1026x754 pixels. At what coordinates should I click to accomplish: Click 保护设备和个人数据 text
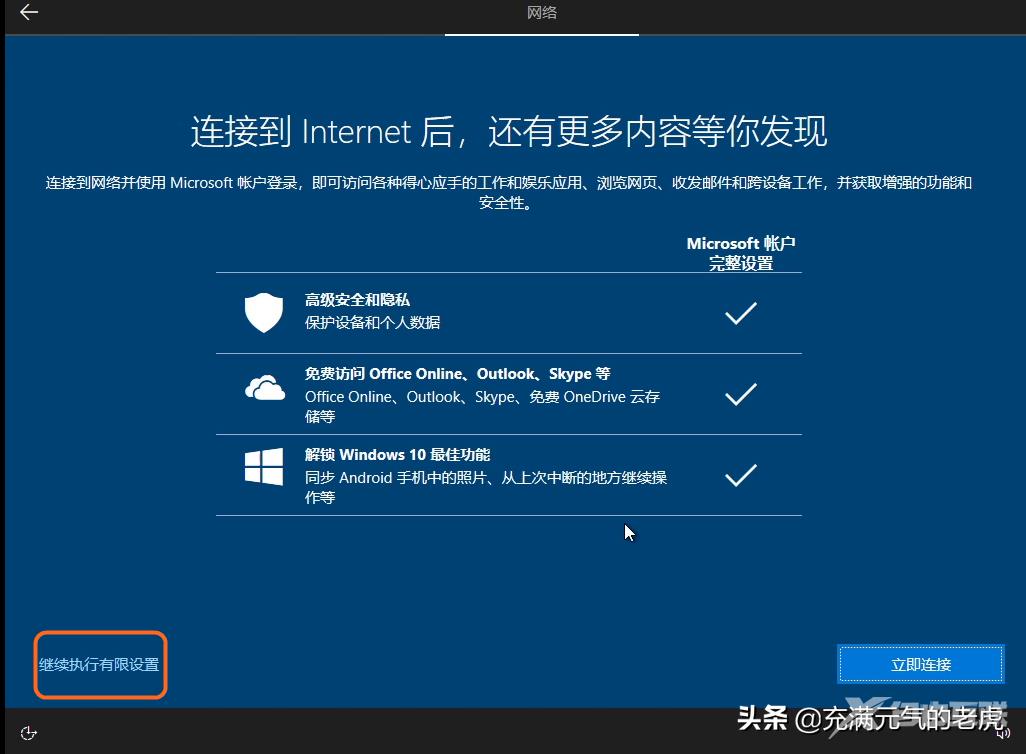[x=372, y=323]
